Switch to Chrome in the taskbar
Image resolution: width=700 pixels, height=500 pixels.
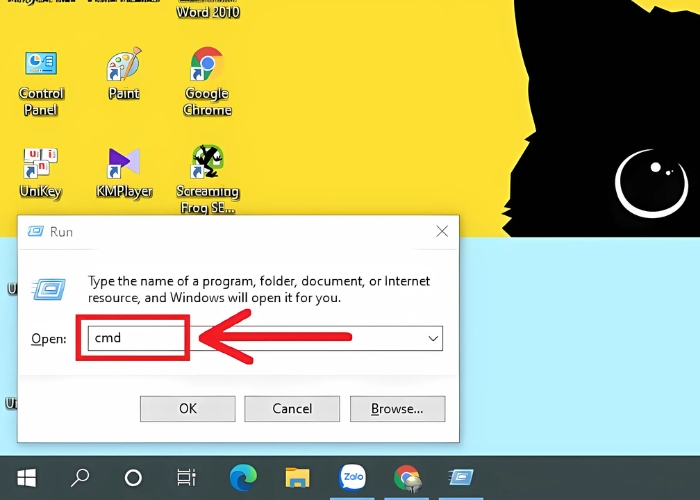(x=406, y=477)
